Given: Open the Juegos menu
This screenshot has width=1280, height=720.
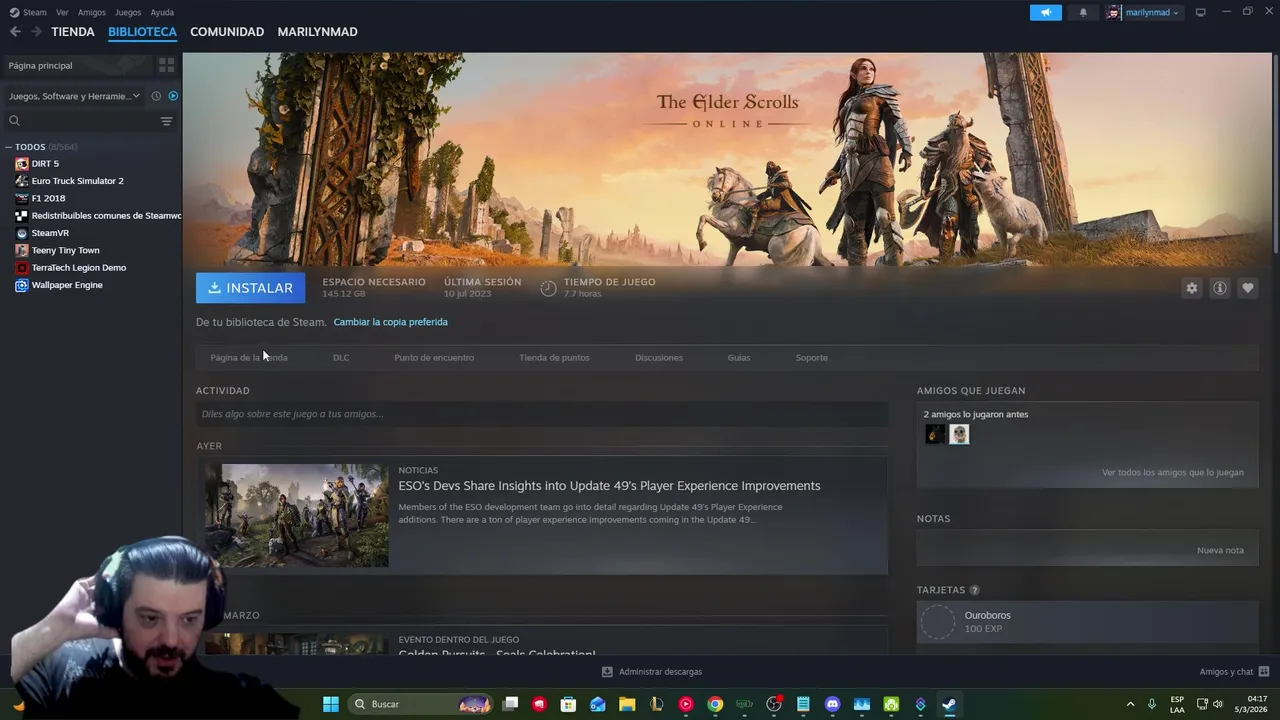Looking at the screenshot, I should click(x=128, y=12).
